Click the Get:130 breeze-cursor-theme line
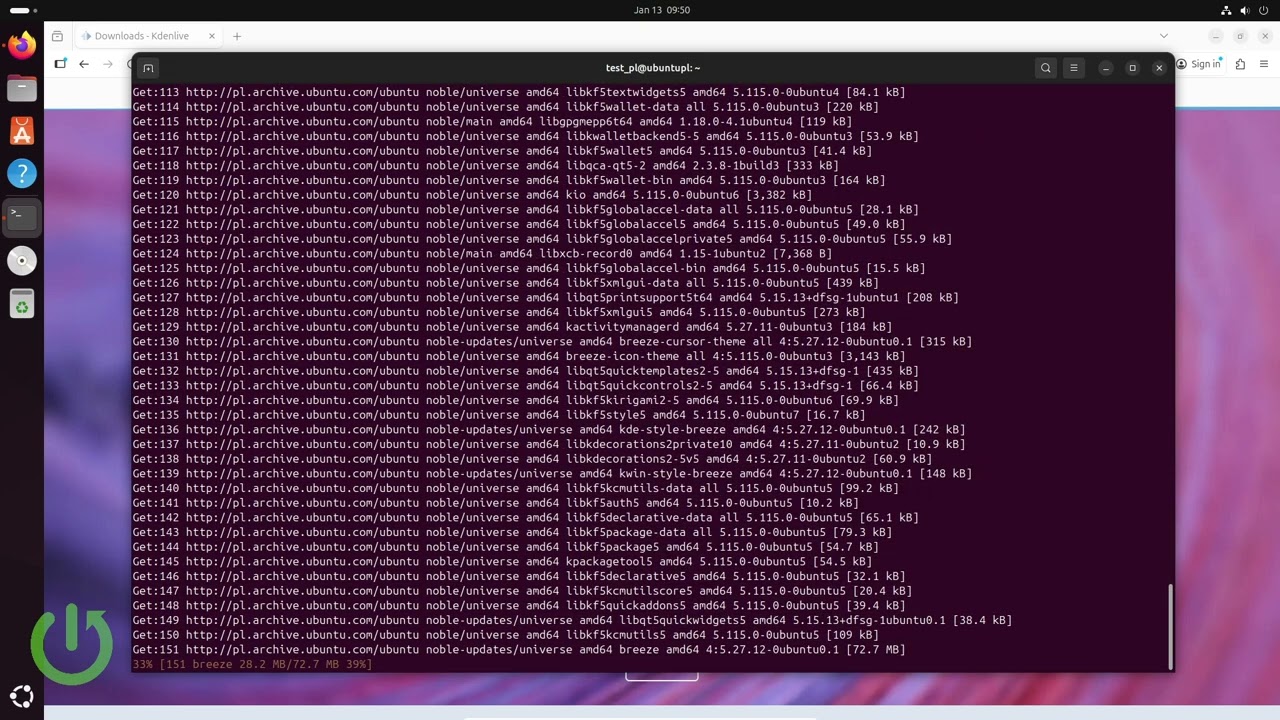 [x=552, y=342]
